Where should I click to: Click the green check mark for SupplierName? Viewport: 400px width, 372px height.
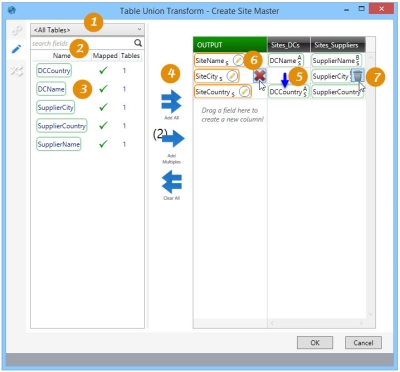(104, 144)
